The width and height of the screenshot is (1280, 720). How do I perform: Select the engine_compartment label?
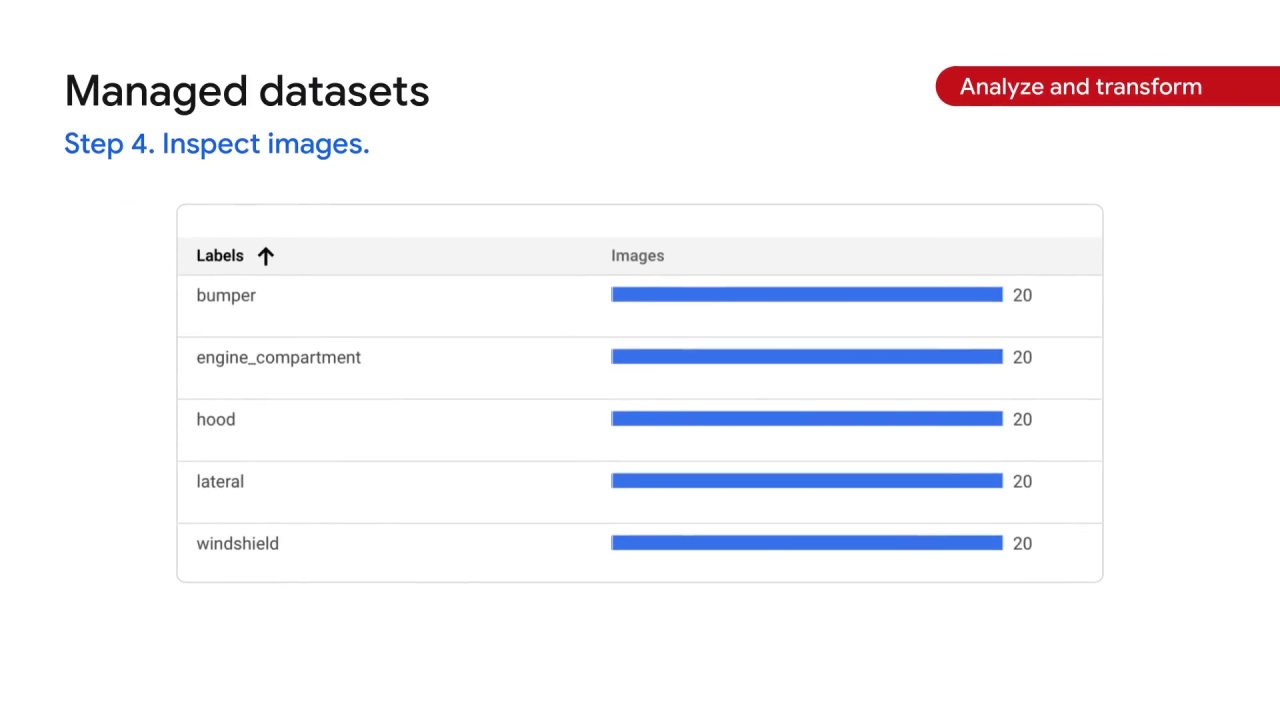click(x=278, y=358)
